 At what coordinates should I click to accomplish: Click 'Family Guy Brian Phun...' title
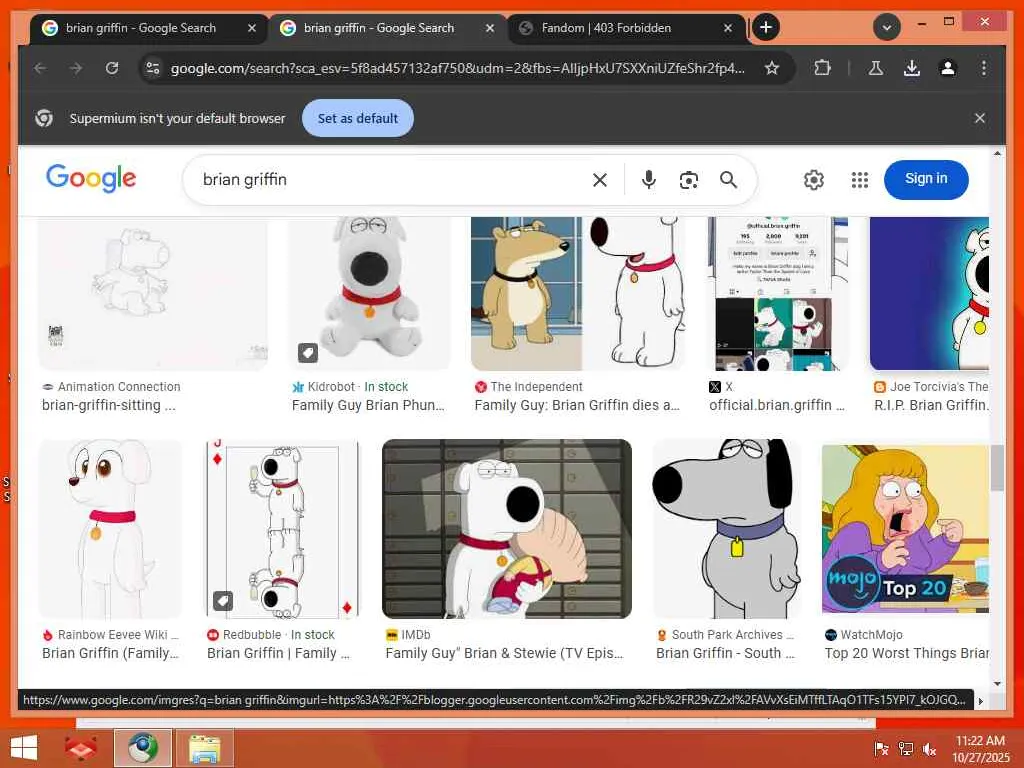tap(368, 406)
